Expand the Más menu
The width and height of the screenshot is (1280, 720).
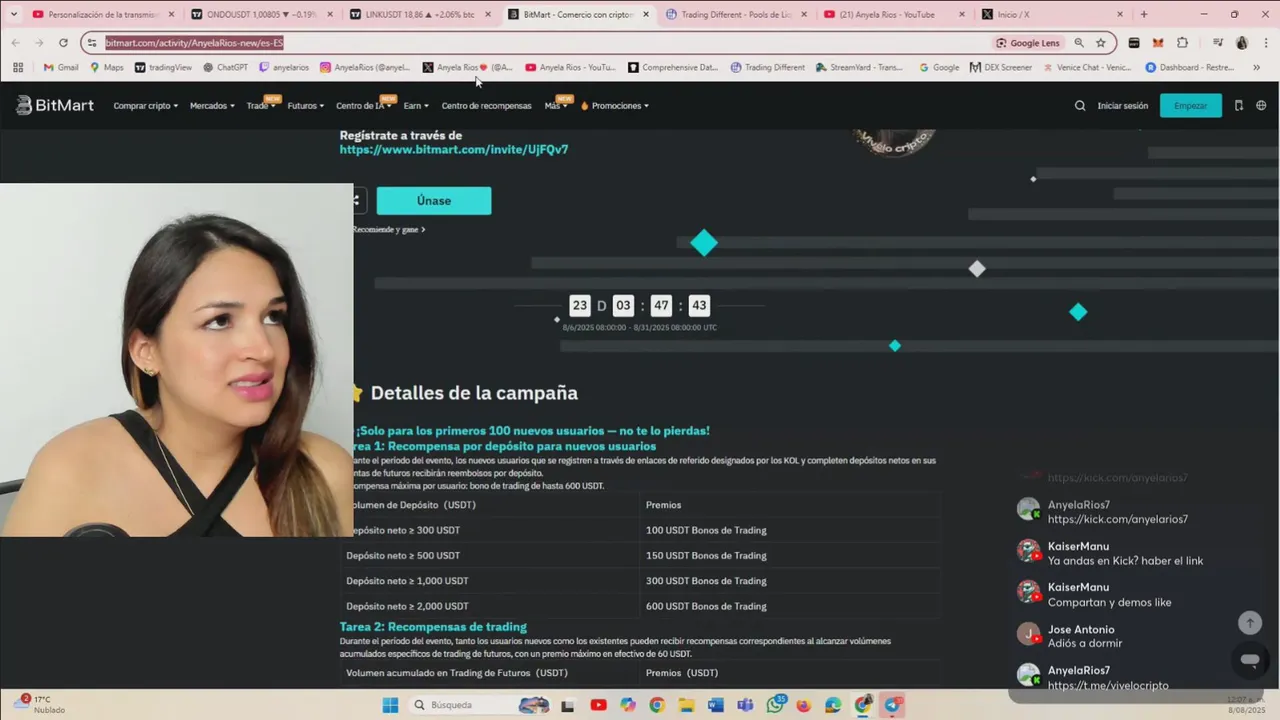(555, 106)
